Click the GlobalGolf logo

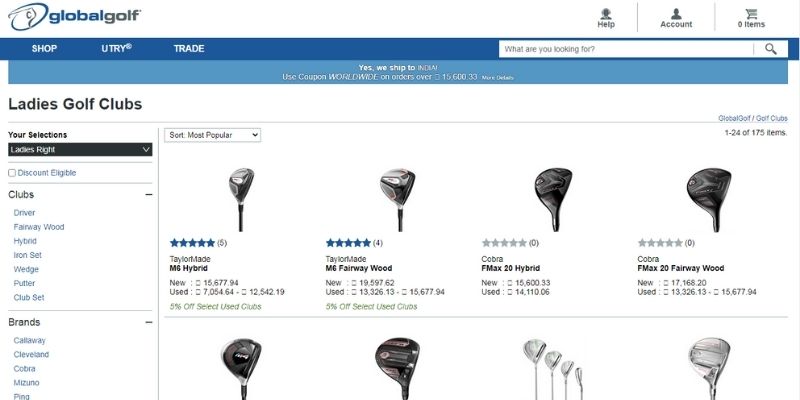point(74,16)
